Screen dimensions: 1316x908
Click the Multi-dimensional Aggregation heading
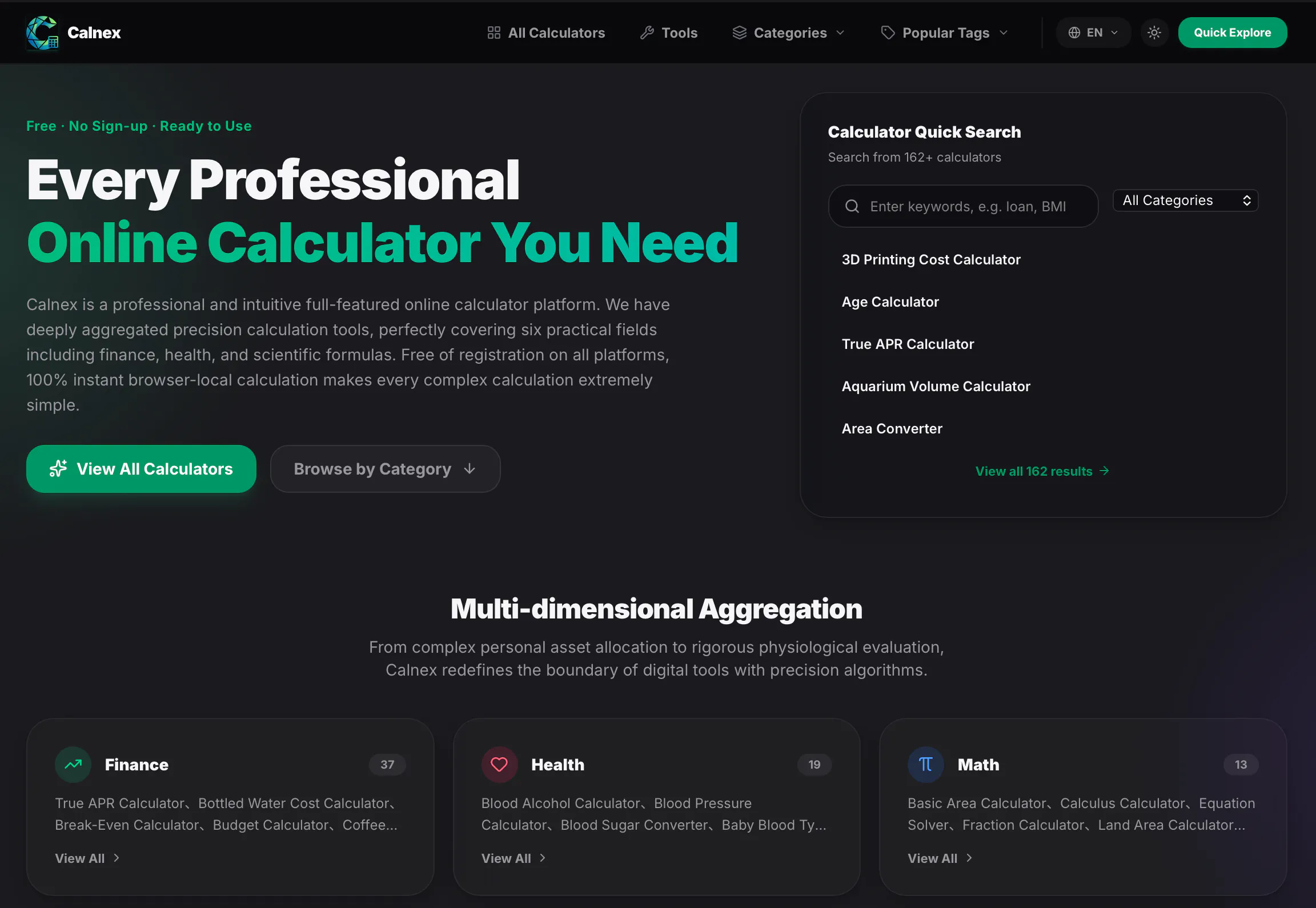657,609
